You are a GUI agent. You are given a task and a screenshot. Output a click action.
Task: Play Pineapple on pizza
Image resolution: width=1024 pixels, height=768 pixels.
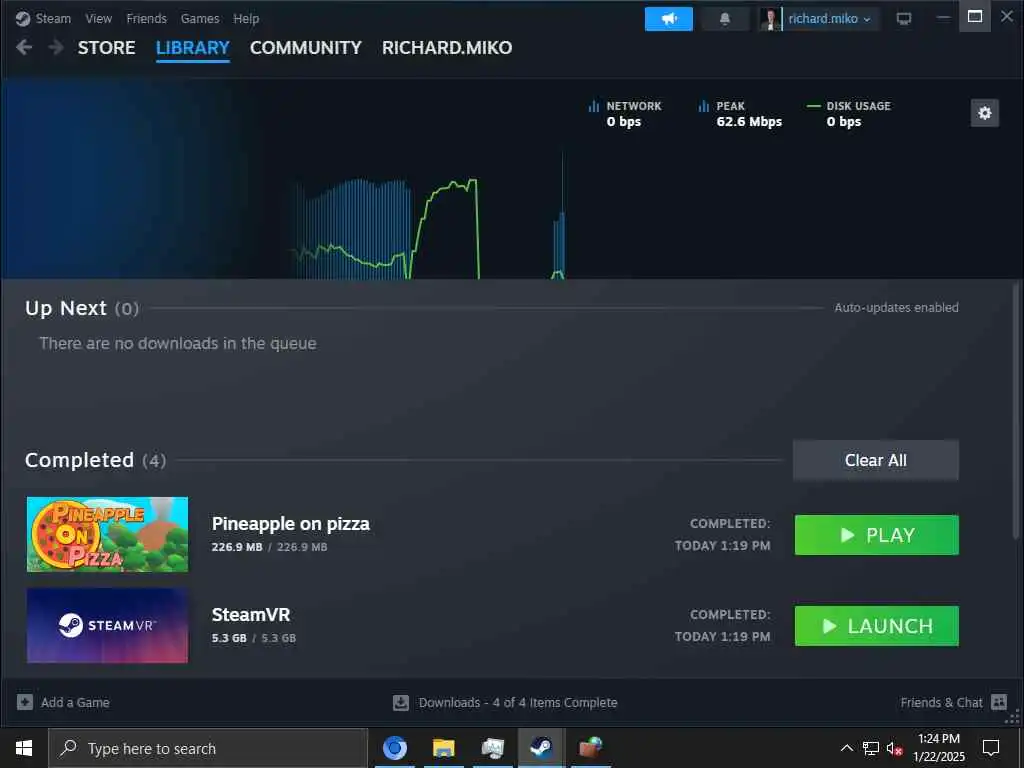click(x=876, y=535)
